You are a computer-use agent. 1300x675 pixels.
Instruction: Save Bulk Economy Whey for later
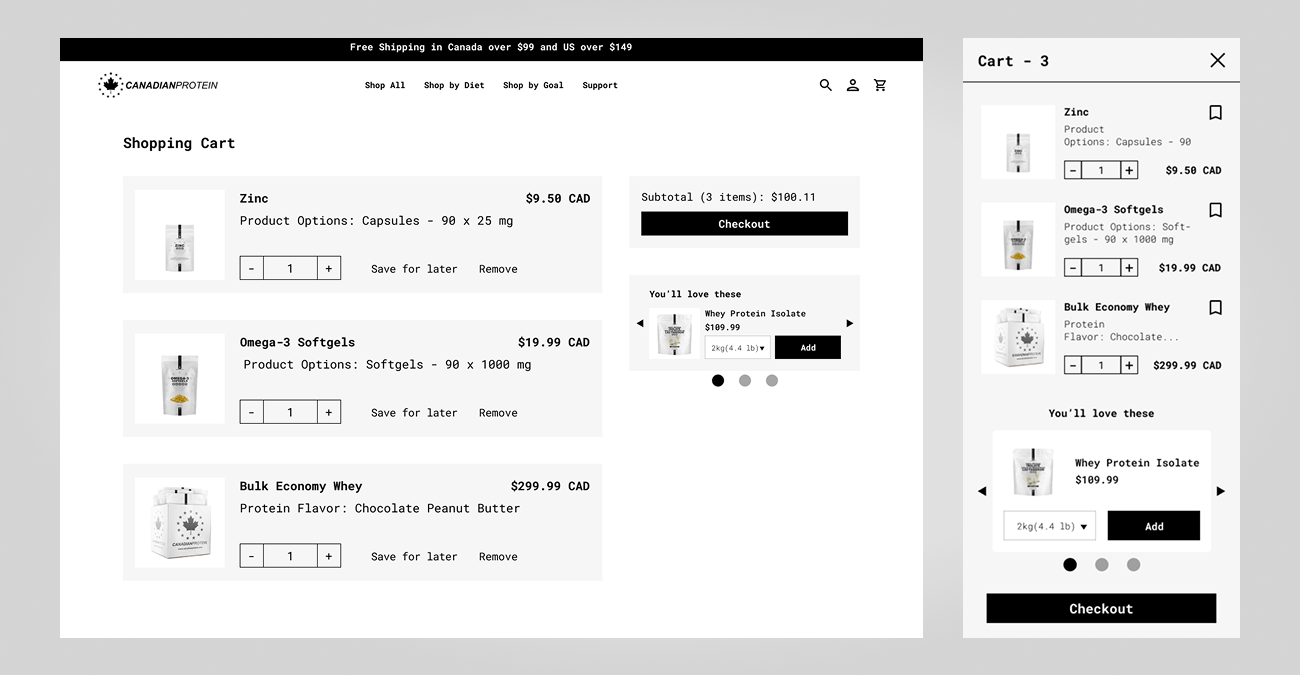pos(414,557)
